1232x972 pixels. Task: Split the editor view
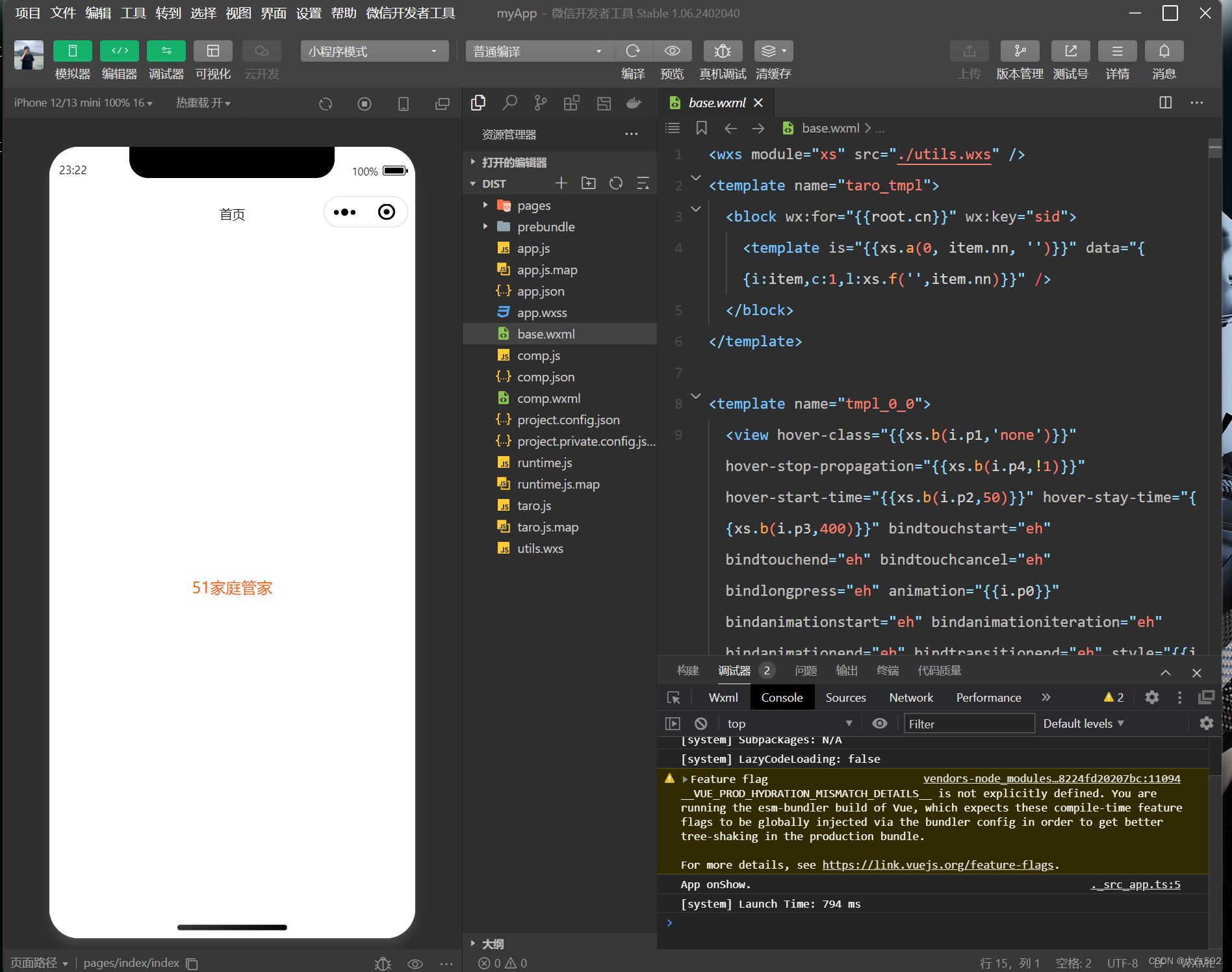1166,103
